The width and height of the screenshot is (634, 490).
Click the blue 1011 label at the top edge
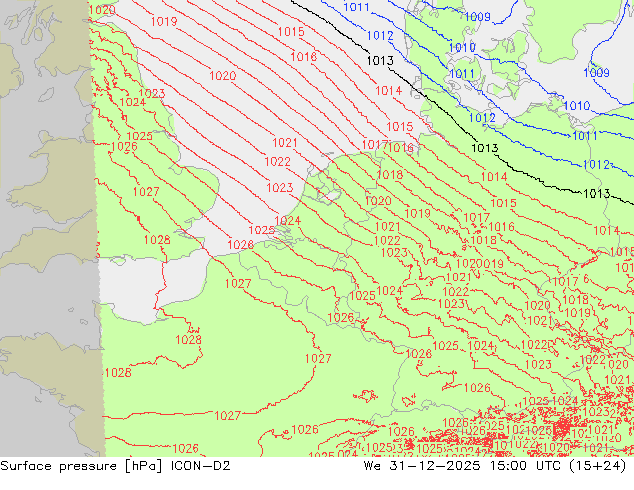[x=356, y=7]
